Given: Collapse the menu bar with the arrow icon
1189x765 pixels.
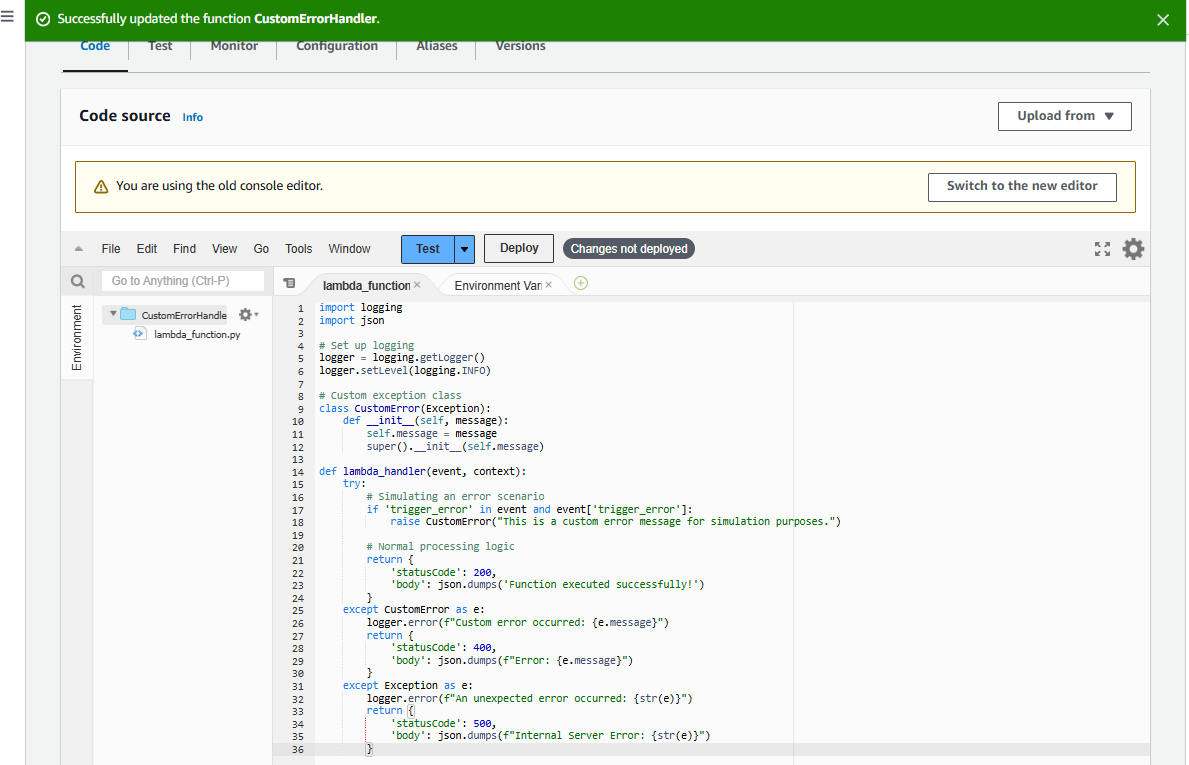Looking at the screenshot, I should pyautogui.click(x=78, y=248).
